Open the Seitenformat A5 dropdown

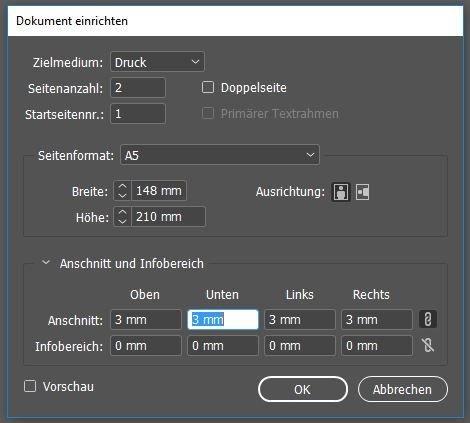[x=220, y=155]
